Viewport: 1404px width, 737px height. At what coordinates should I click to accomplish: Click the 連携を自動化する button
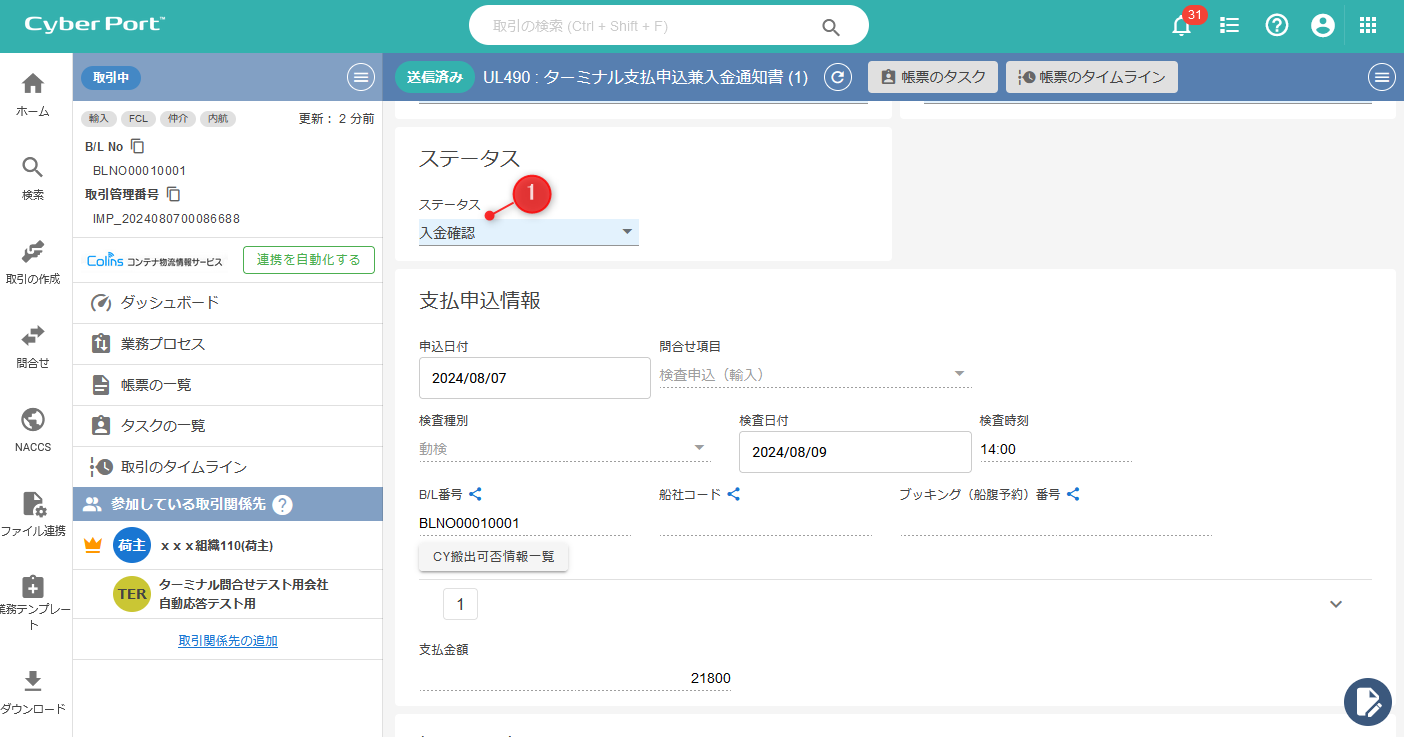click(x=308, y=260)
